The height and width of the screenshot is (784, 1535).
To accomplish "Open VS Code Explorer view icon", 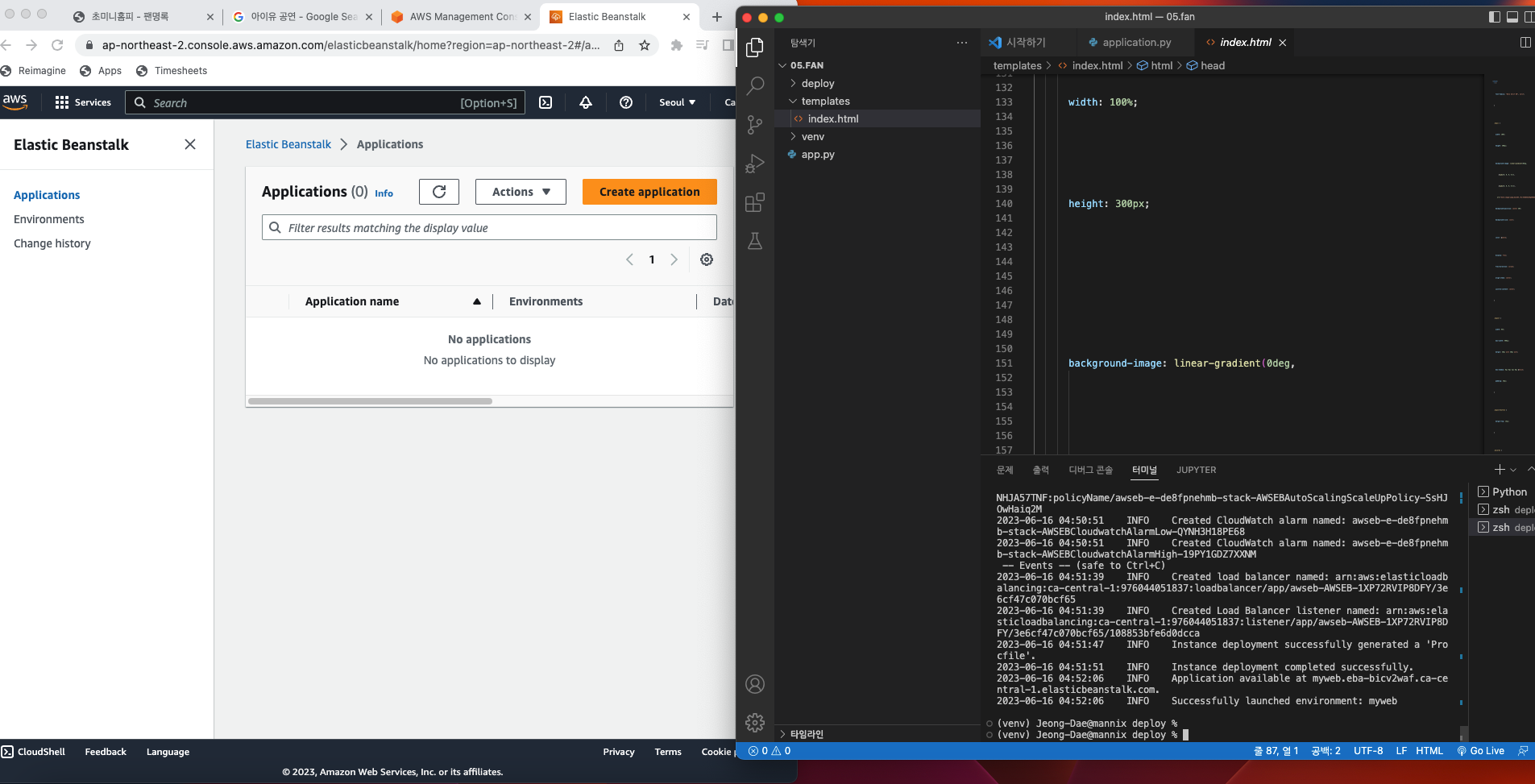I will click(x=755, y=48).
